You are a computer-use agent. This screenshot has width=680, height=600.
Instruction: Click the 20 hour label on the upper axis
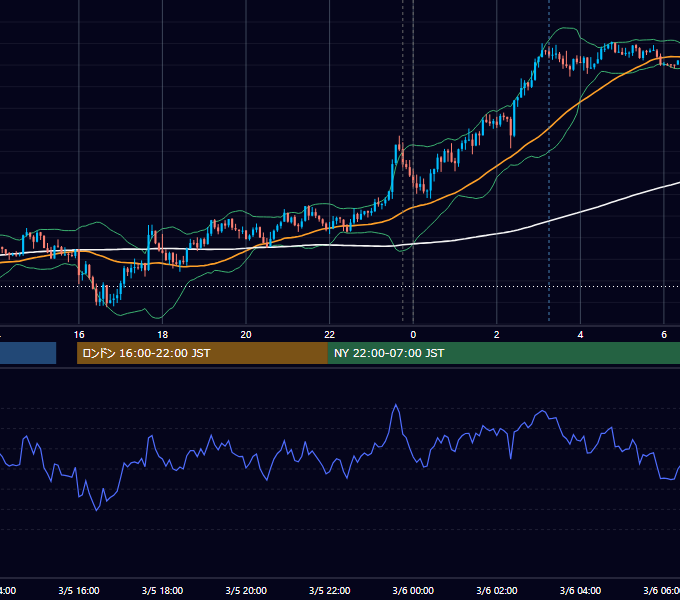point(246,335)
